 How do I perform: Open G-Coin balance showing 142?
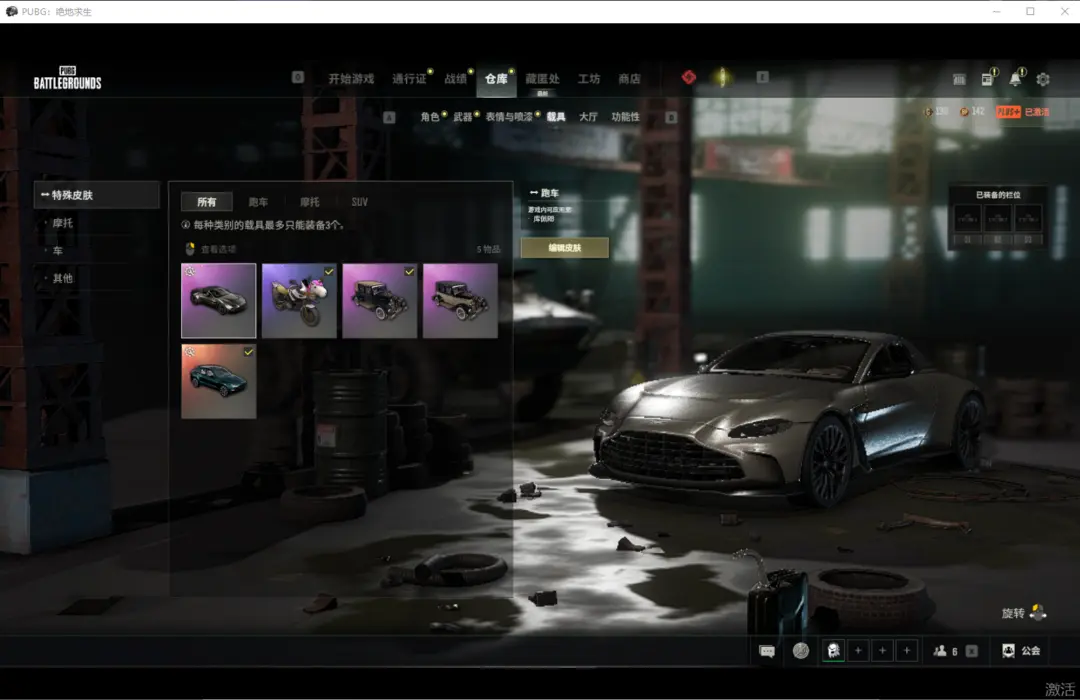(x=972, y=112)
